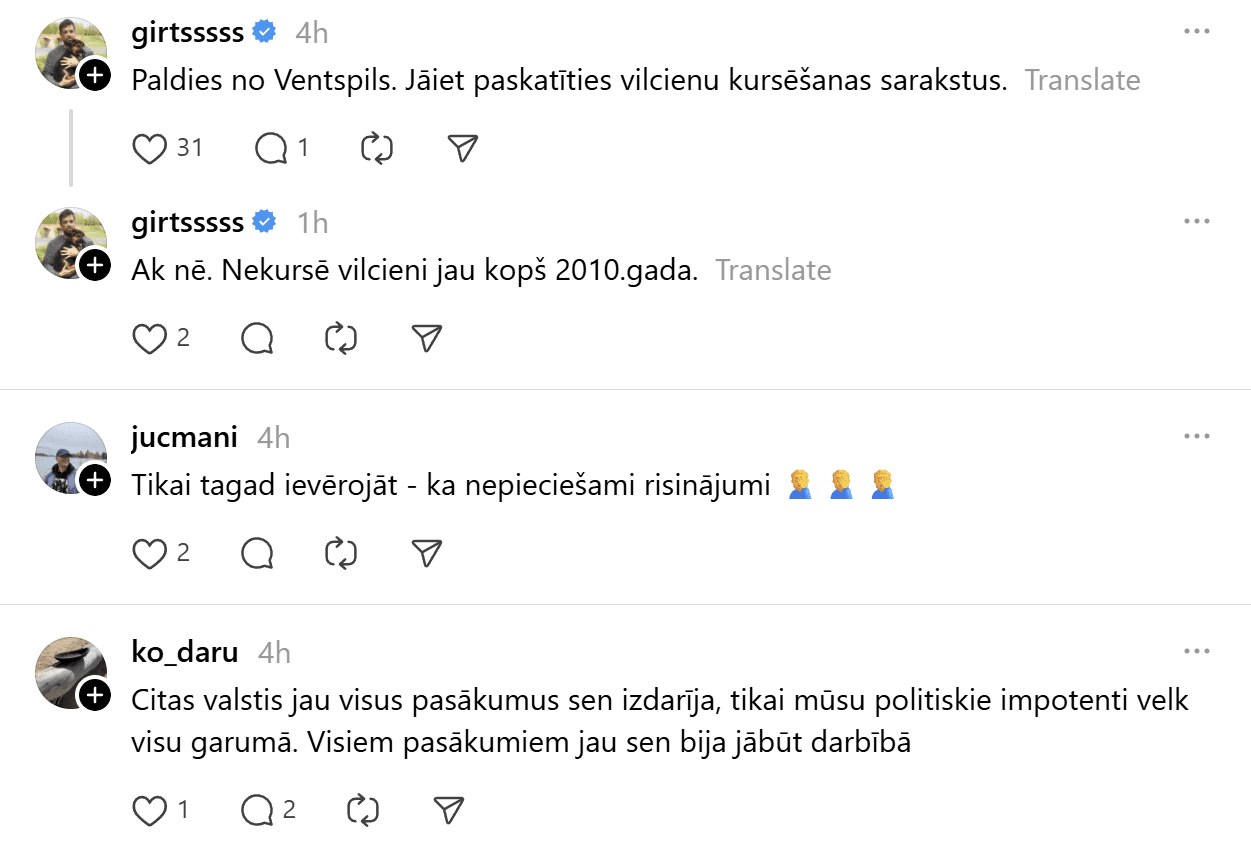Like the "Ak nē" reply

pos(150,339)
